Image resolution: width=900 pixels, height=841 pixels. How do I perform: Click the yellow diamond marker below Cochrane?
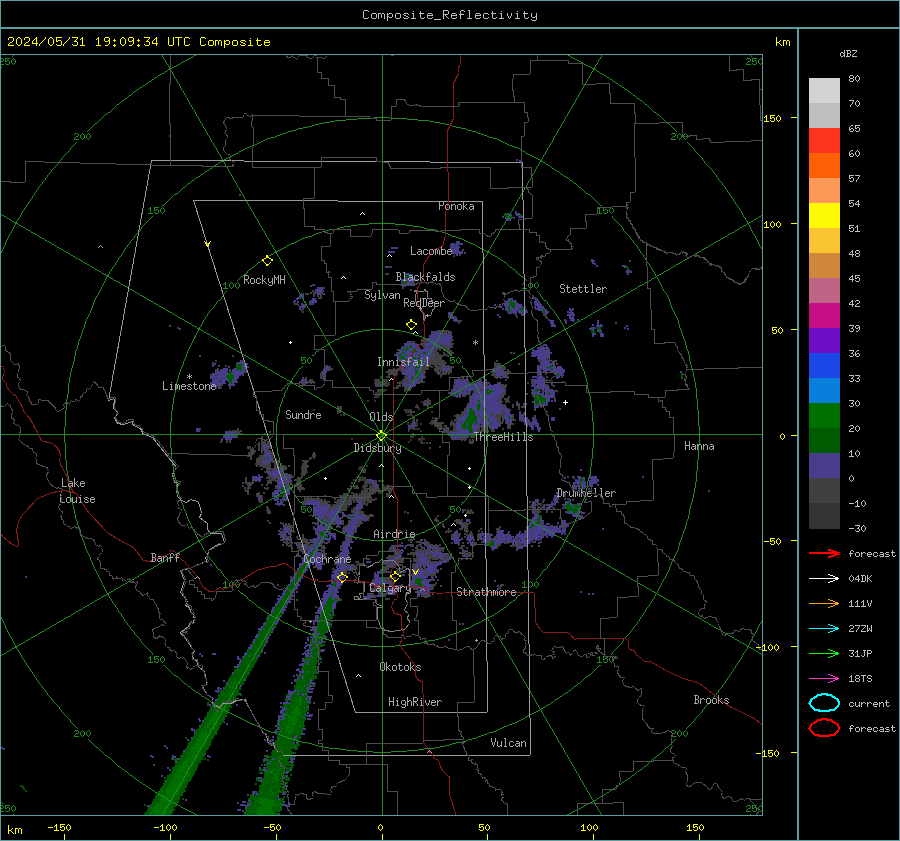(342, 577)
